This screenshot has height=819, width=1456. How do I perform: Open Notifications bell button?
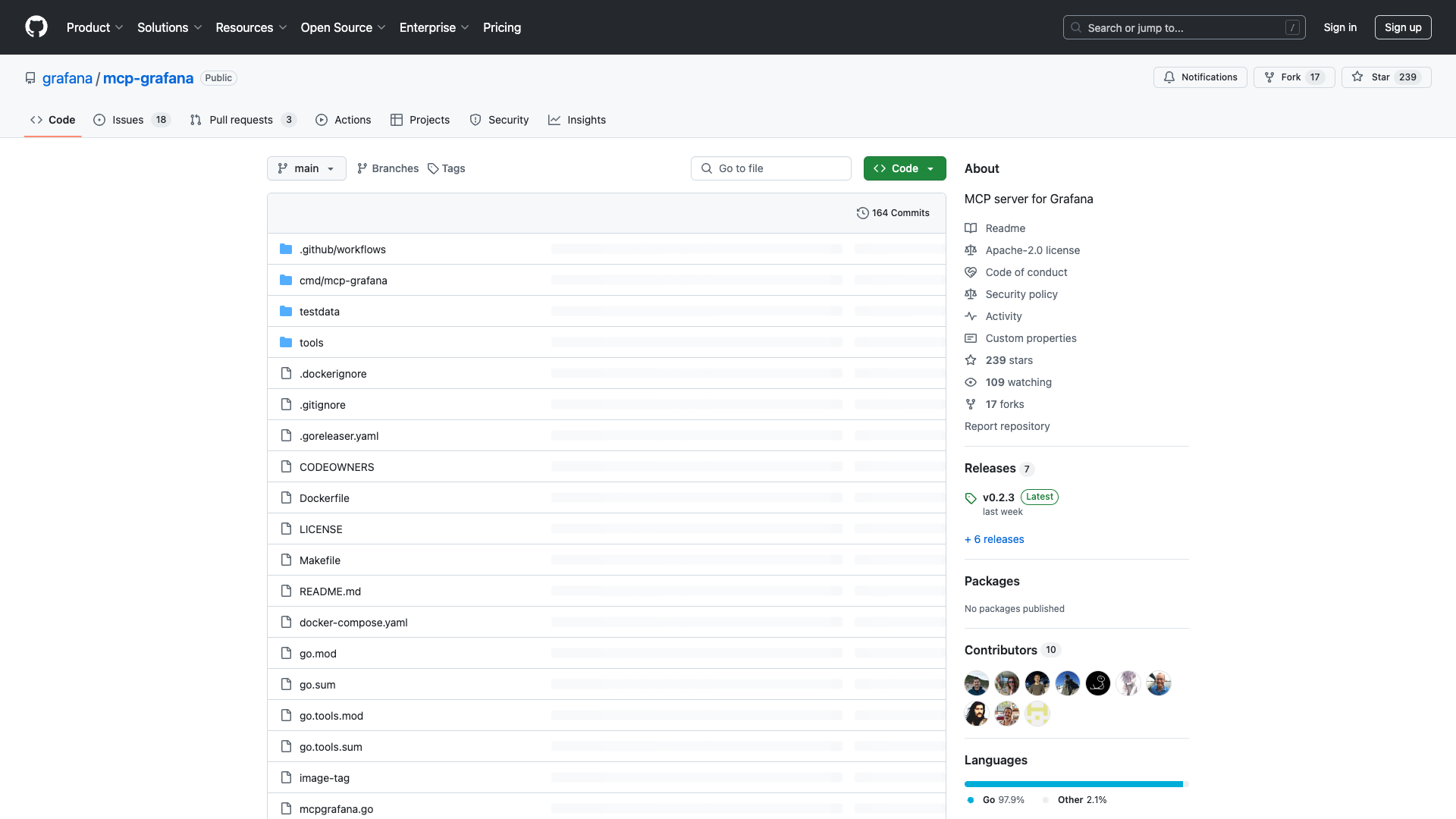coord(1200,77)
